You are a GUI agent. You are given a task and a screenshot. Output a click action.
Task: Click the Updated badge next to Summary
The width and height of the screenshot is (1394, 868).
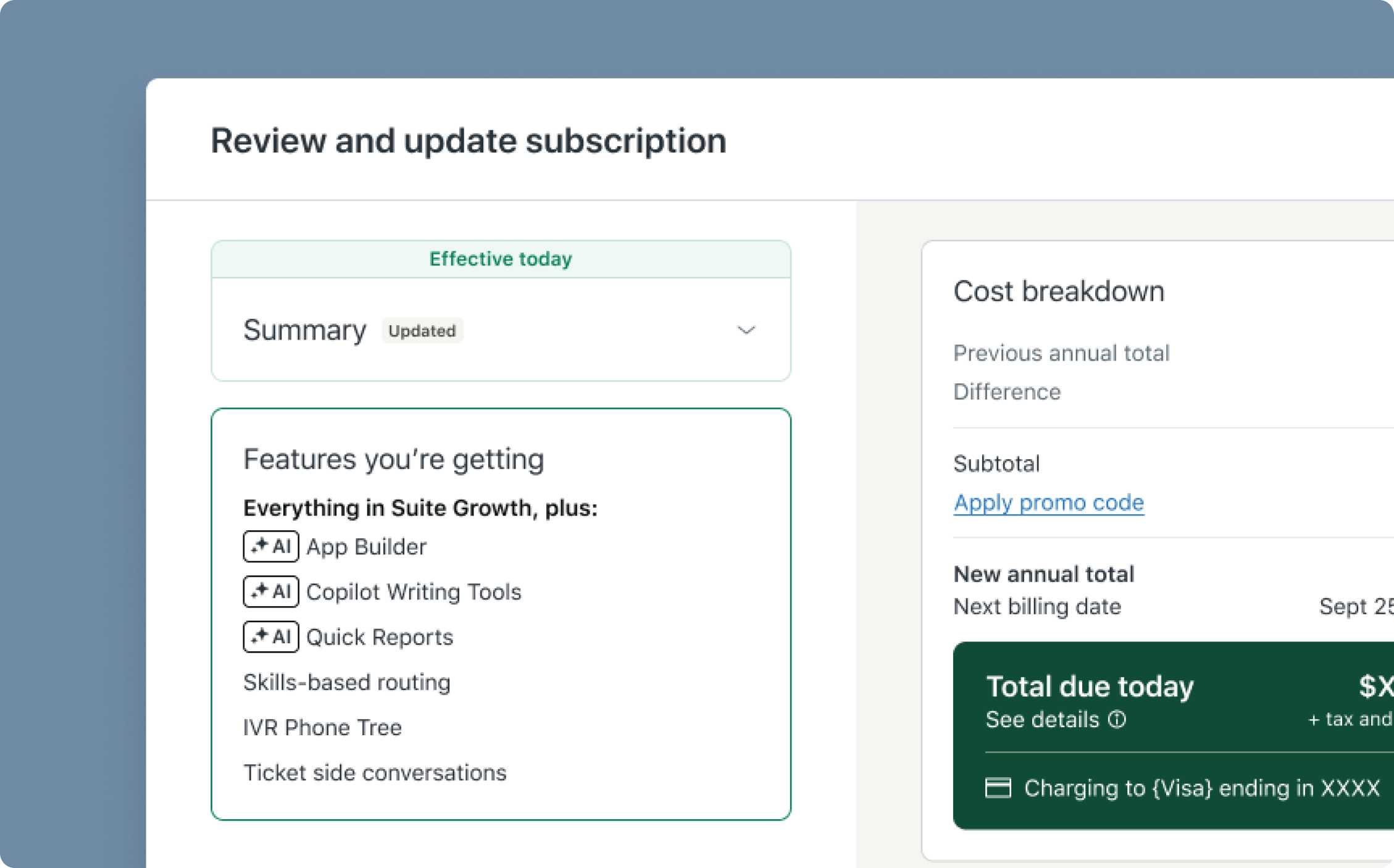coord(422,331)
